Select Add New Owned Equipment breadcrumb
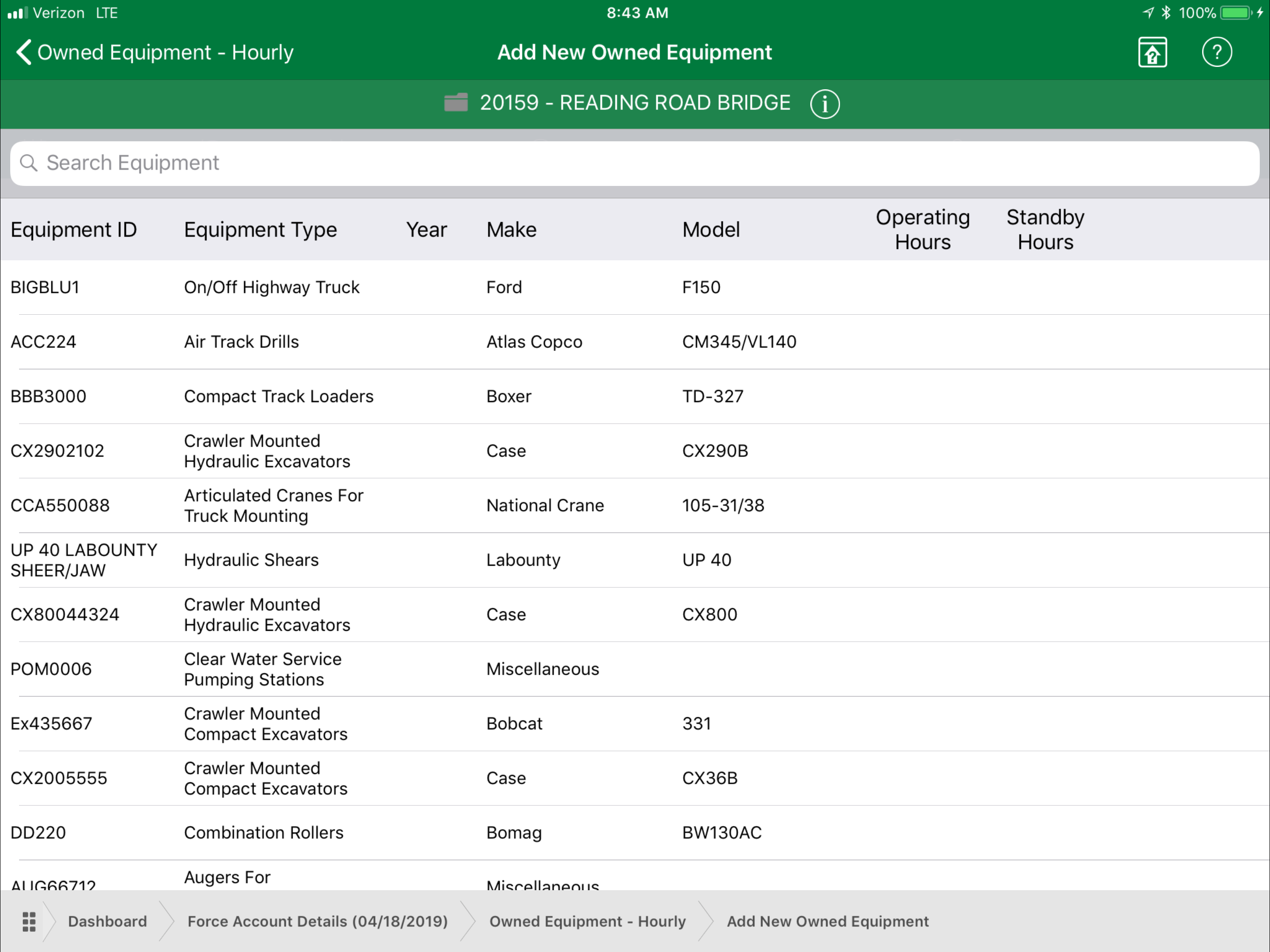The height and width of the screenshot is (952, 1270). [827, 922]
